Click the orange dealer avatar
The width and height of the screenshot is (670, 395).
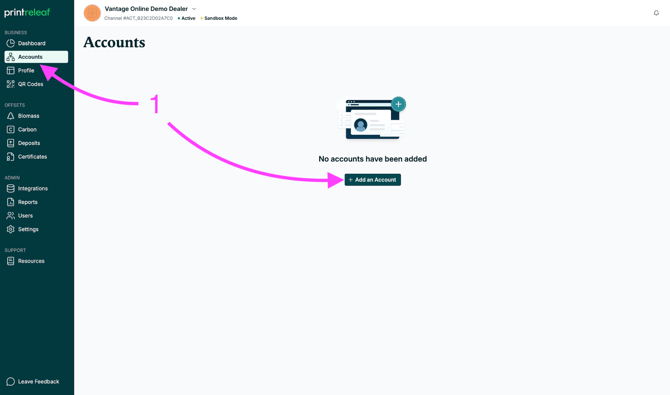92,13
